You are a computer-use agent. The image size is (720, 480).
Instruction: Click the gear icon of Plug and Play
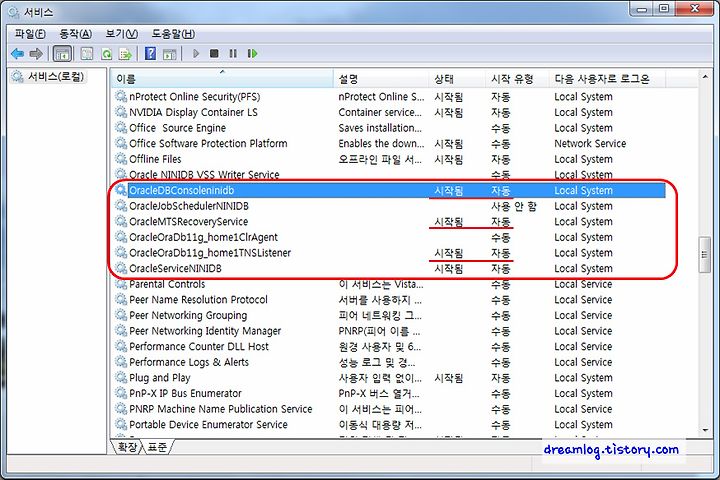pos(121,378)
